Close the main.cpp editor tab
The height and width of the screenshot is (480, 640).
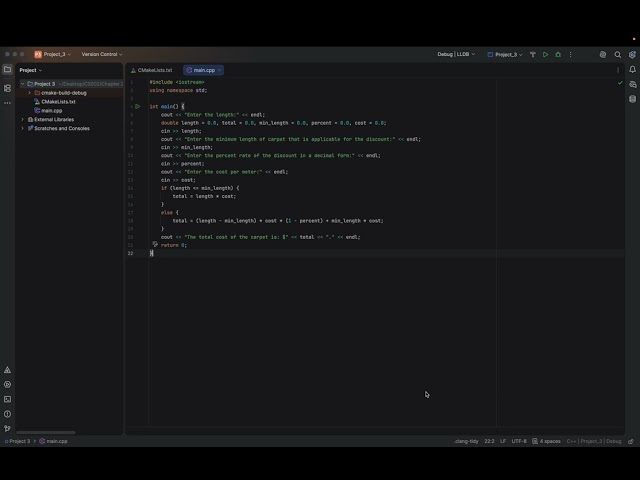[219, 70]
